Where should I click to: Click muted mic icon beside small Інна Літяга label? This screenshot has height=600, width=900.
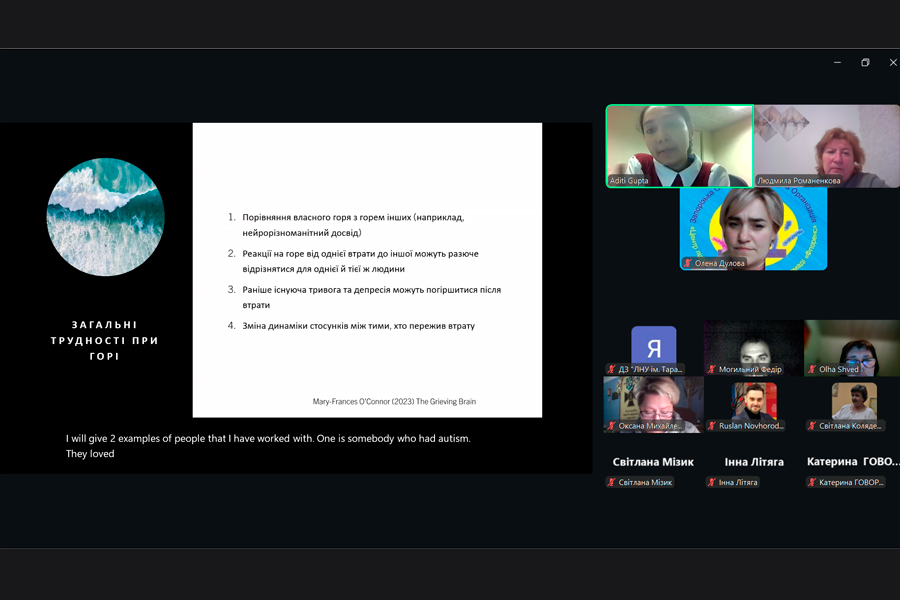[x=712, y=482]
